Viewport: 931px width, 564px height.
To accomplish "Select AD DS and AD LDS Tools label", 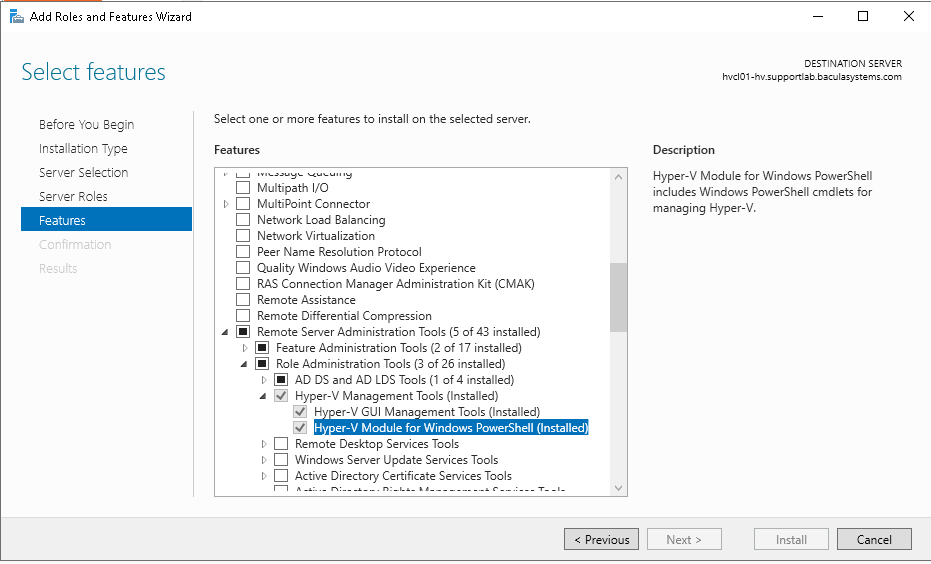I will point(404,380).
